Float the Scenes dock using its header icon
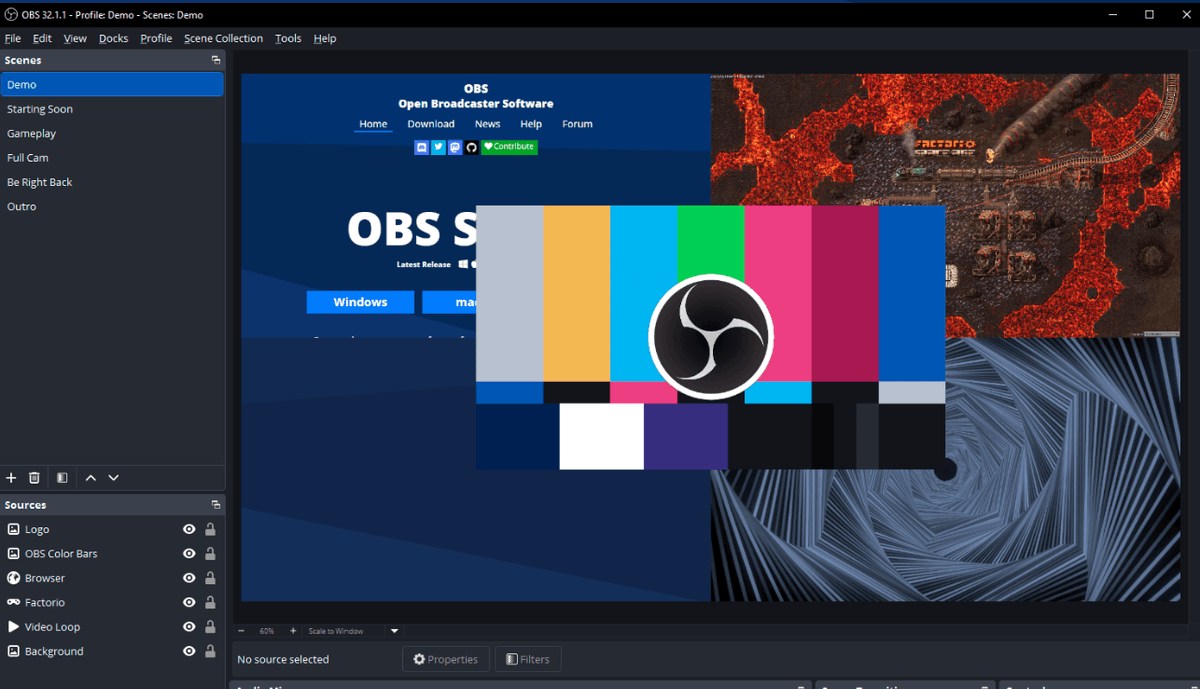Viewport: 1200px width, 689px height. [215, 60]
